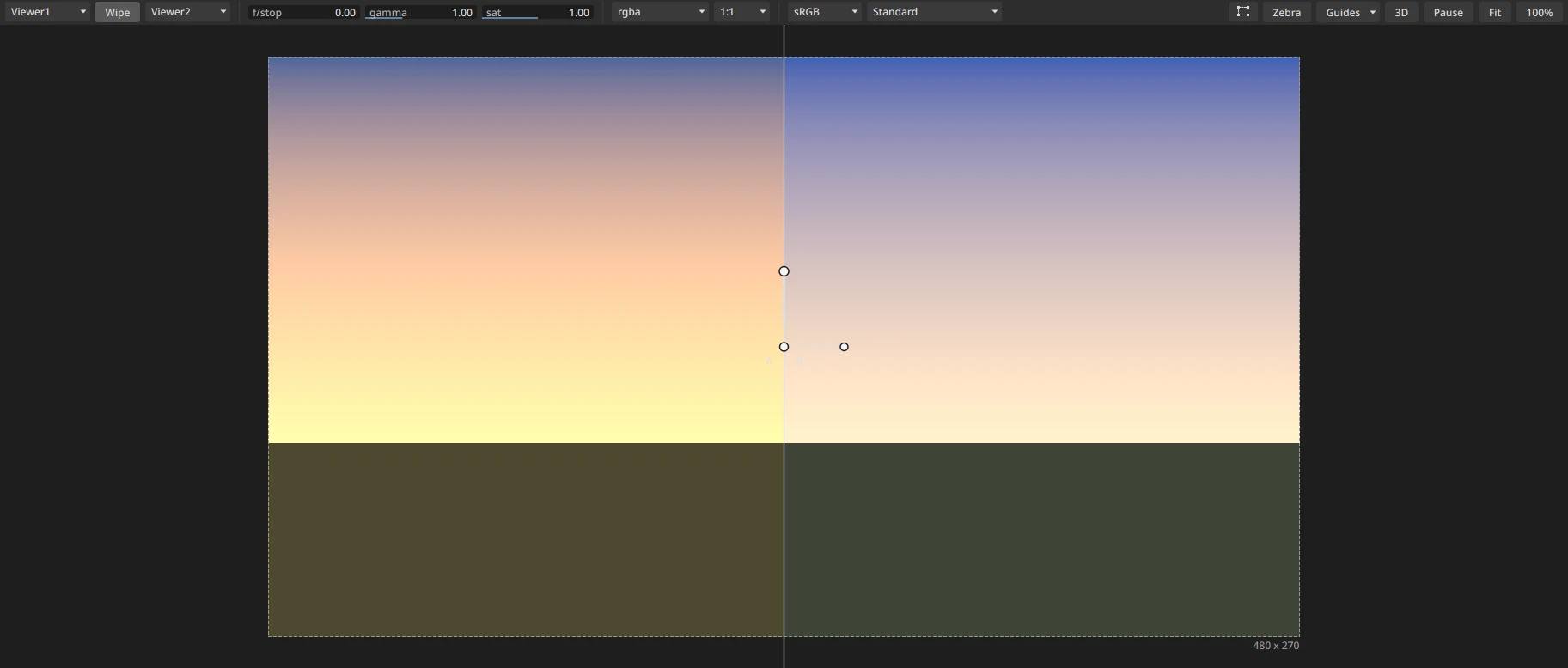Toggle the Wipe compare mode button
The image size is (1568, 668).
[118, 12]
